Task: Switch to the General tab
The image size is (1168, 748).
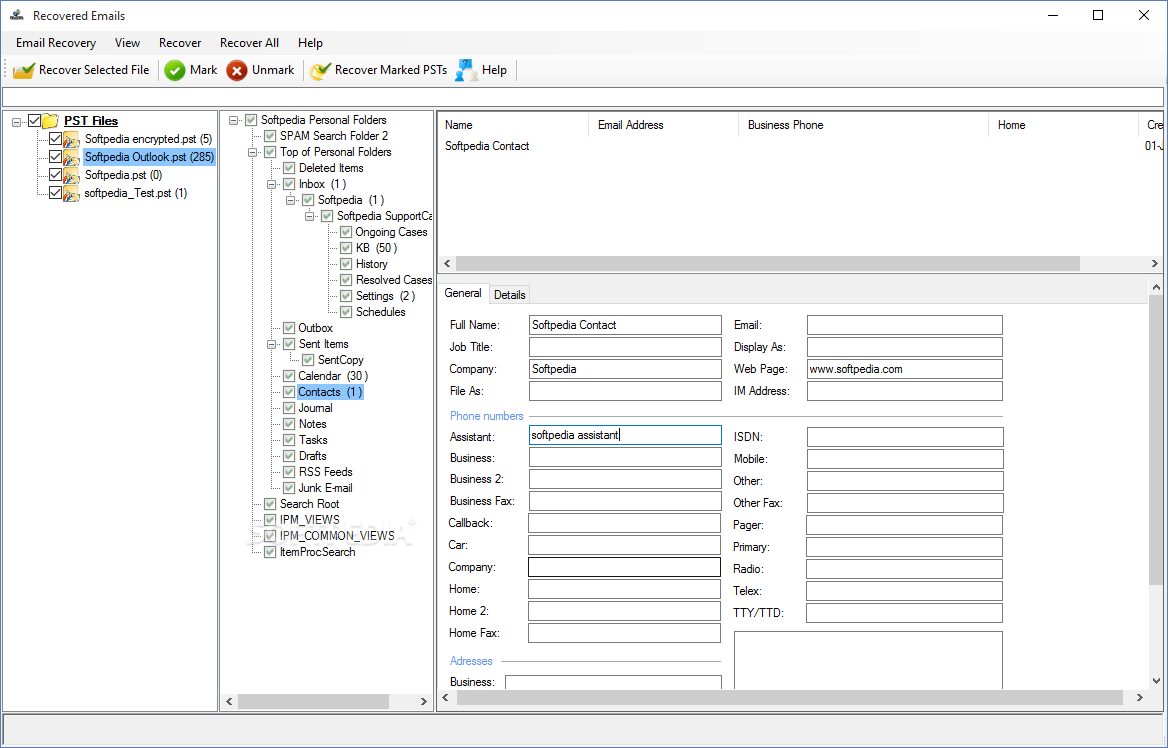Action: [463, 294]
